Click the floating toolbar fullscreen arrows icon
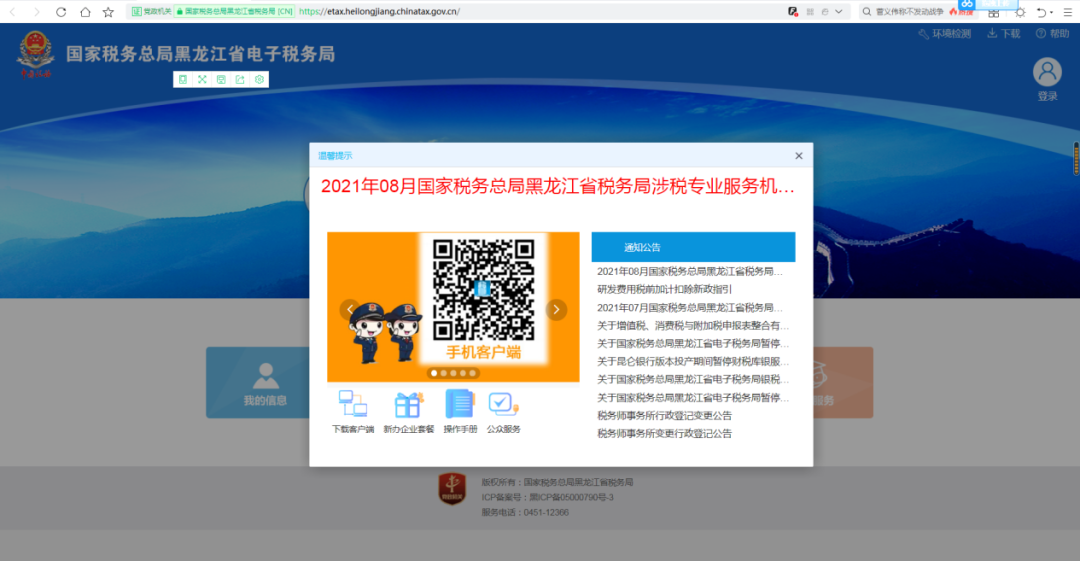Viewport: 1080px width, 561px height. click(202, 79)
